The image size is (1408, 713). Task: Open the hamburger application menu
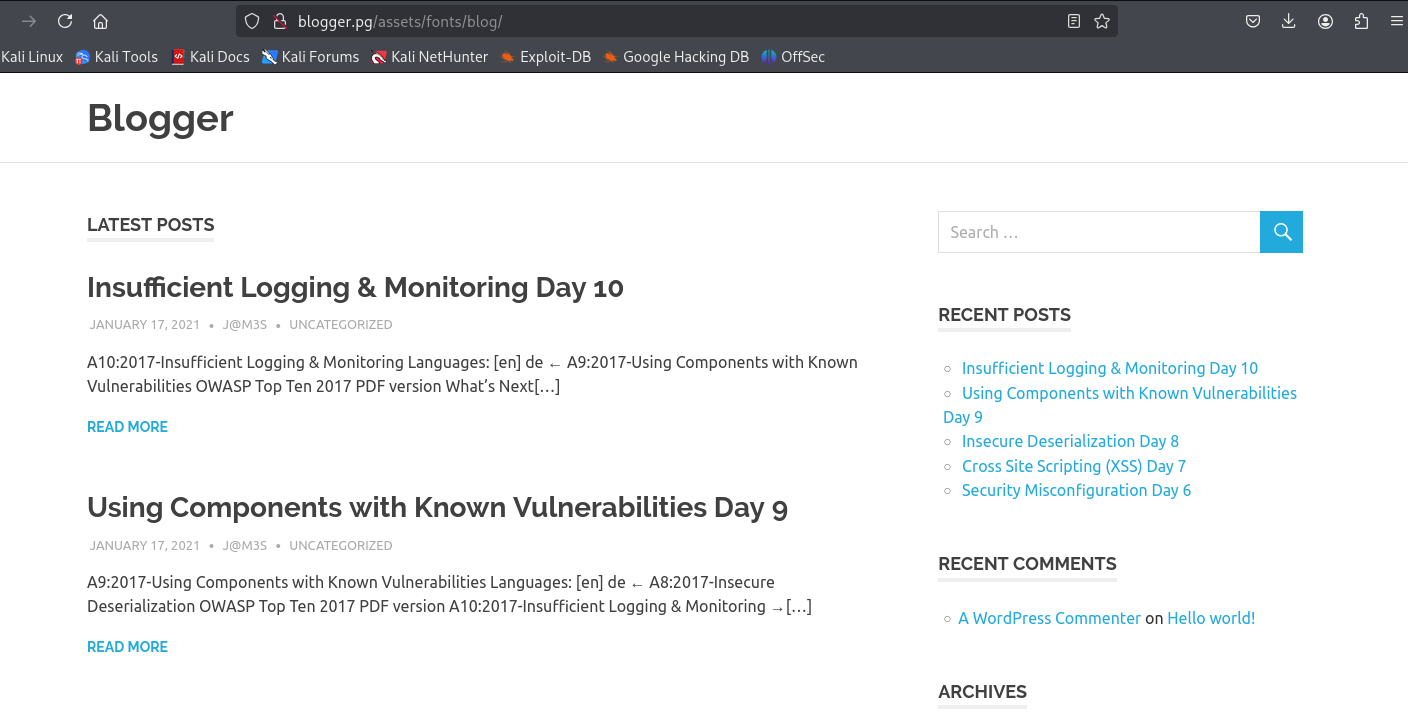[x=1396, y=21]
